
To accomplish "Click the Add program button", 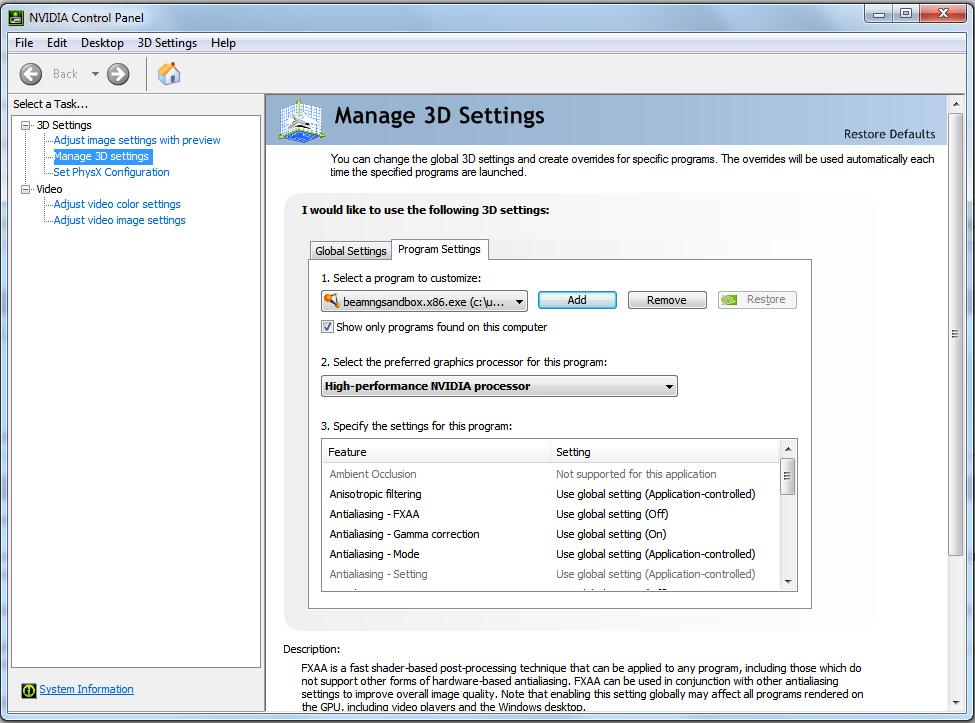I will [577, 300].
